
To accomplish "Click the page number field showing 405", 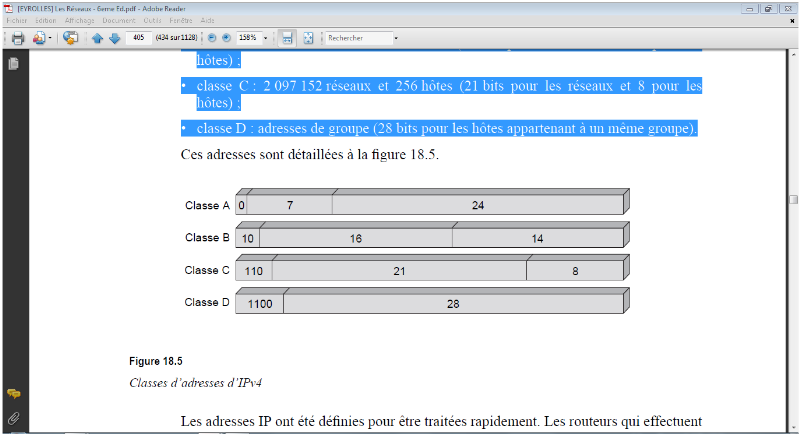I will pyautogui.click(x=139, y=38).
